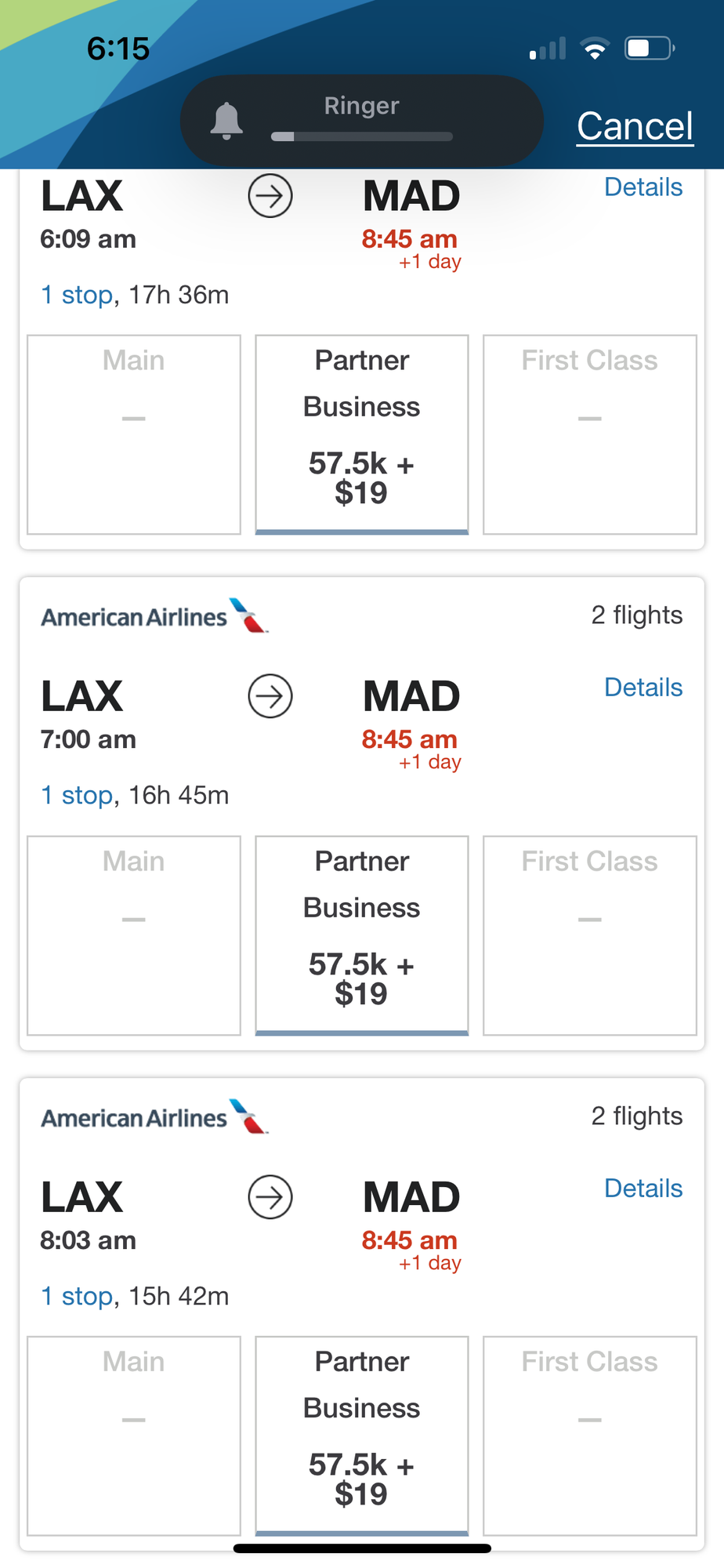Tap the battery status icon
Screen dimensions: 724x1568
tap(649, 49)
